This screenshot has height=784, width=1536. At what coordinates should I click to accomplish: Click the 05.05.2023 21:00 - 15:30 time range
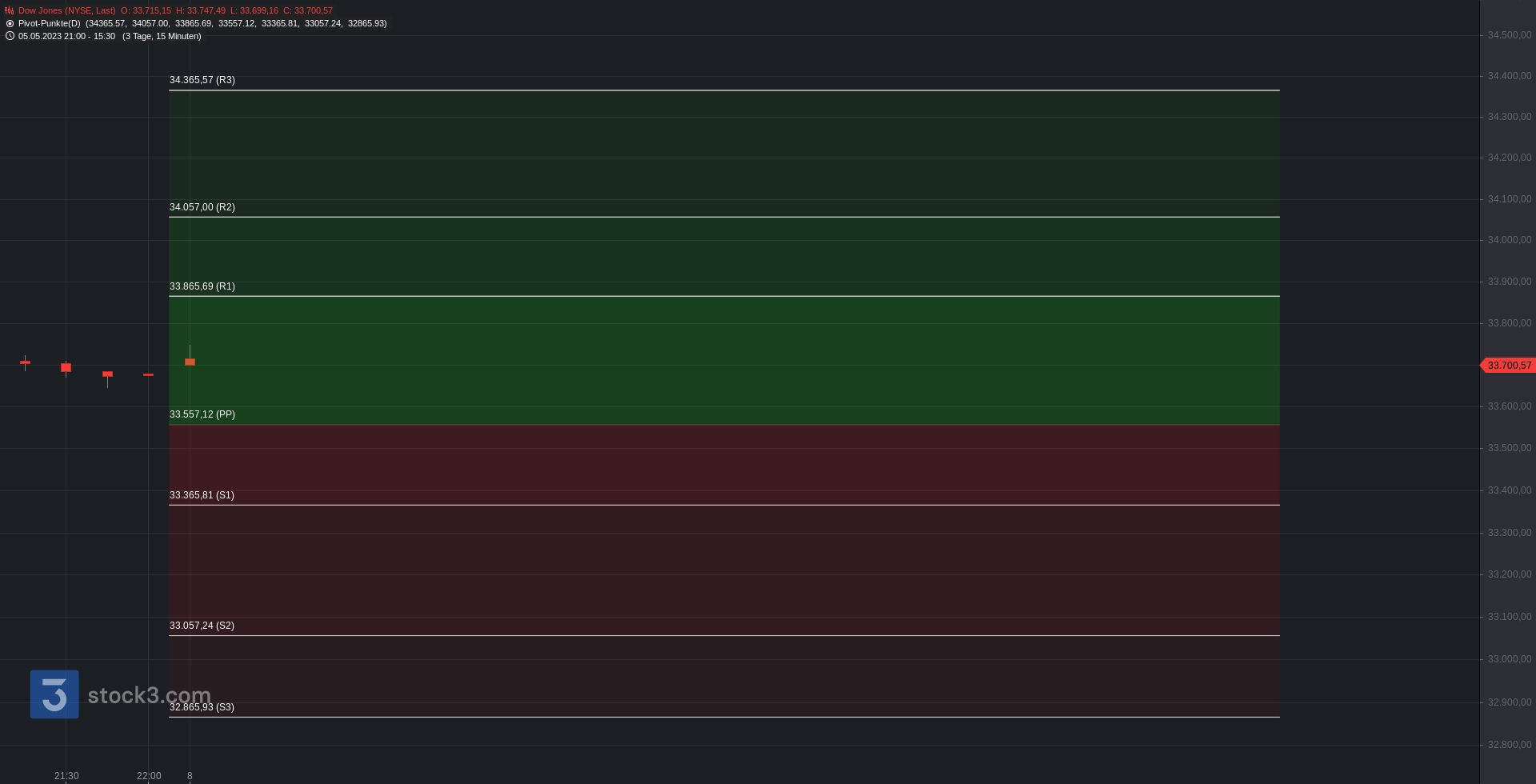tap(66, 37)
